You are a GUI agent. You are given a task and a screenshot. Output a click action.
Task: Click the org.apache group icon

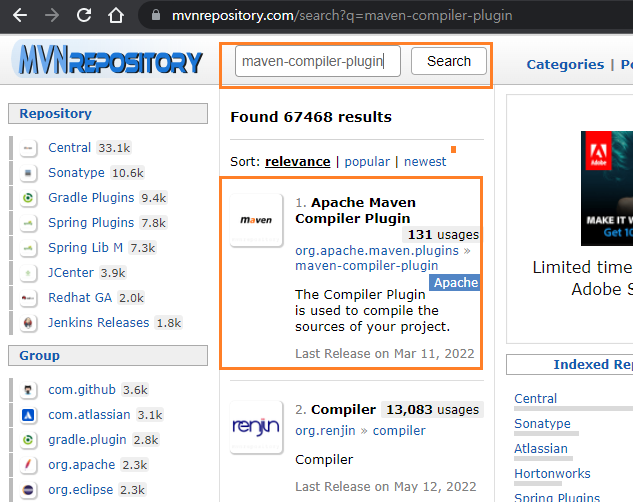(x=28, y=465)
